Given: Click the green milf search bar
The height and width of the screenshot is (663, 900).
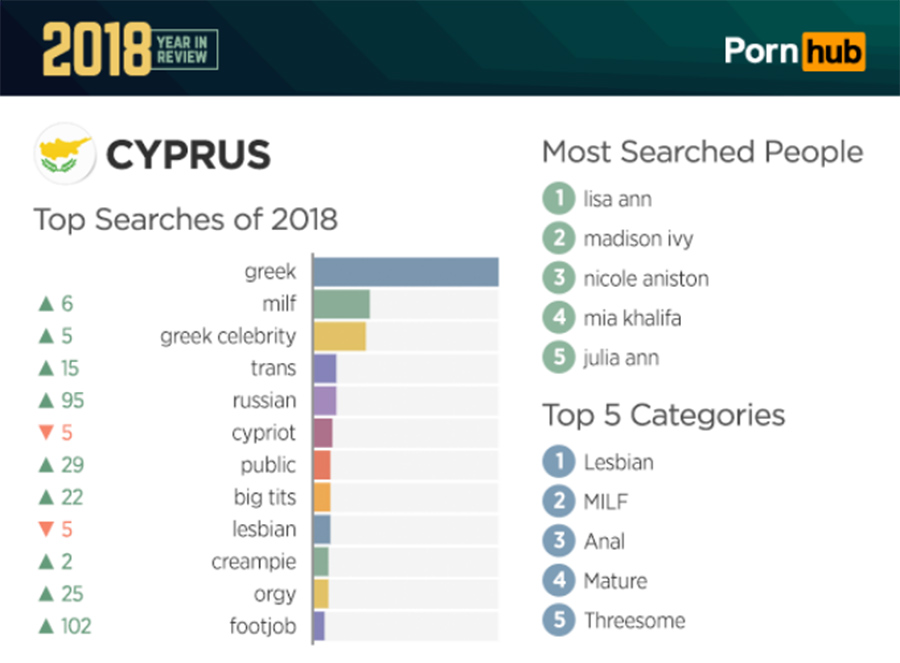Looking at the screenshot, I should [342, 304].
